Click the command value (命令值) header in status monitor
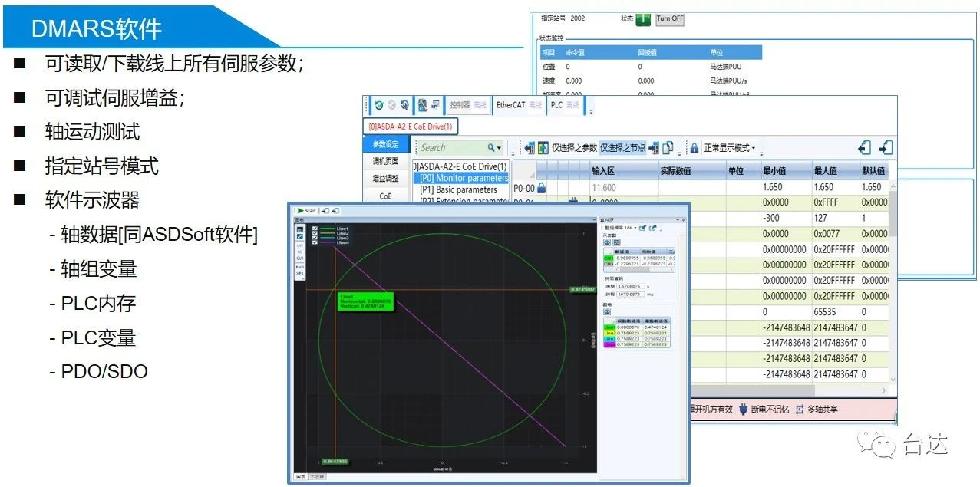The height and width of the screenshot is (487, 980). (573, 53)
